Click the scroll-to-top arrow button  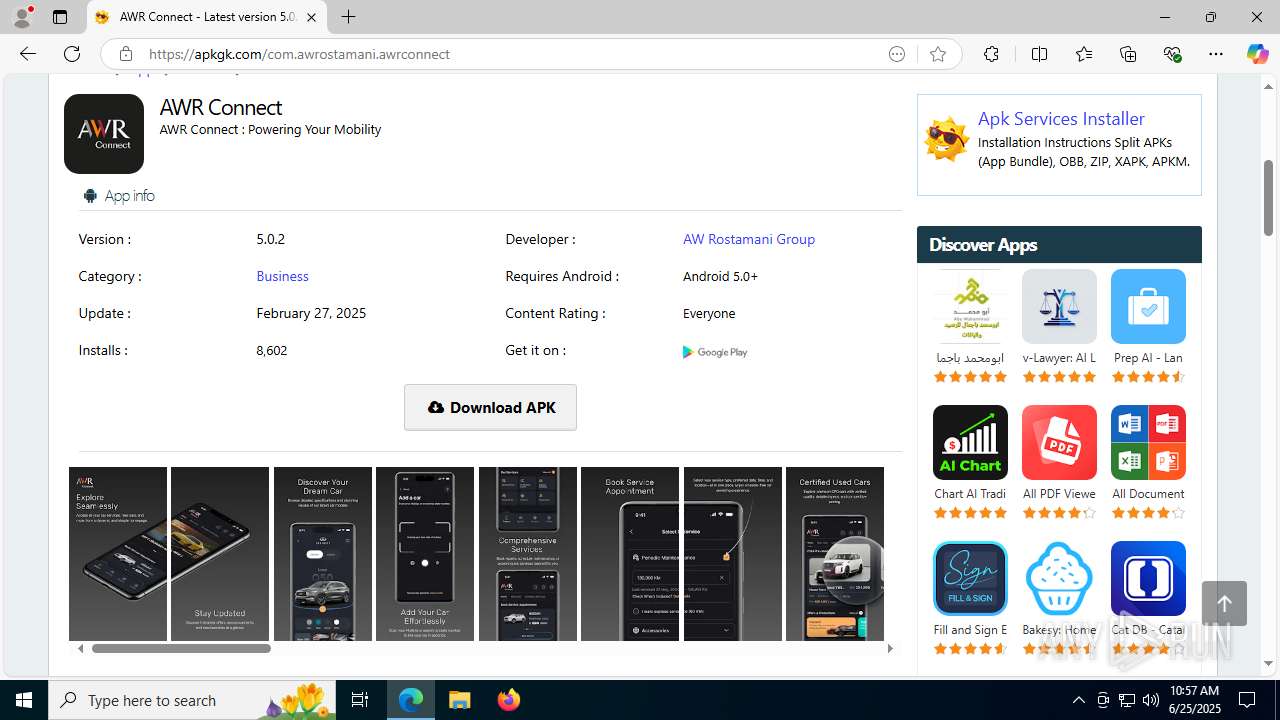coord(1224,604)
